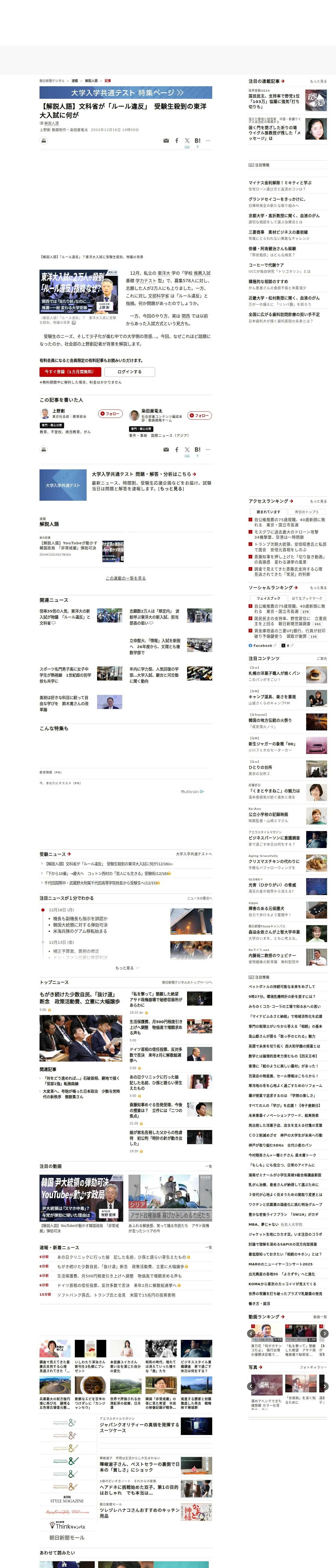Click the ログインする button
Screen dimensions: 336x1568
[x=129, y=371]
